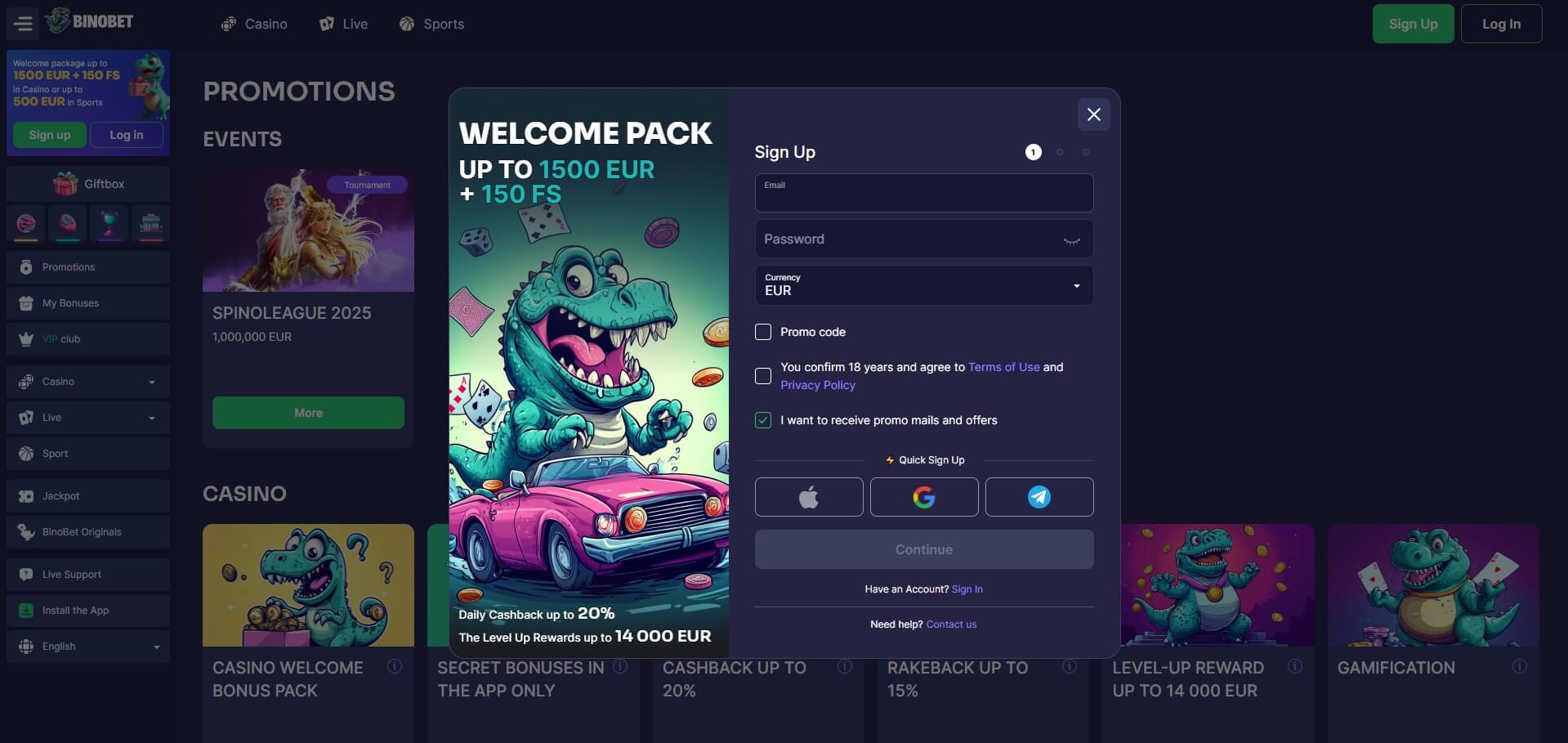Click the Contact us link
Screen dimensions: 1568x743
(x=951, y=624)
